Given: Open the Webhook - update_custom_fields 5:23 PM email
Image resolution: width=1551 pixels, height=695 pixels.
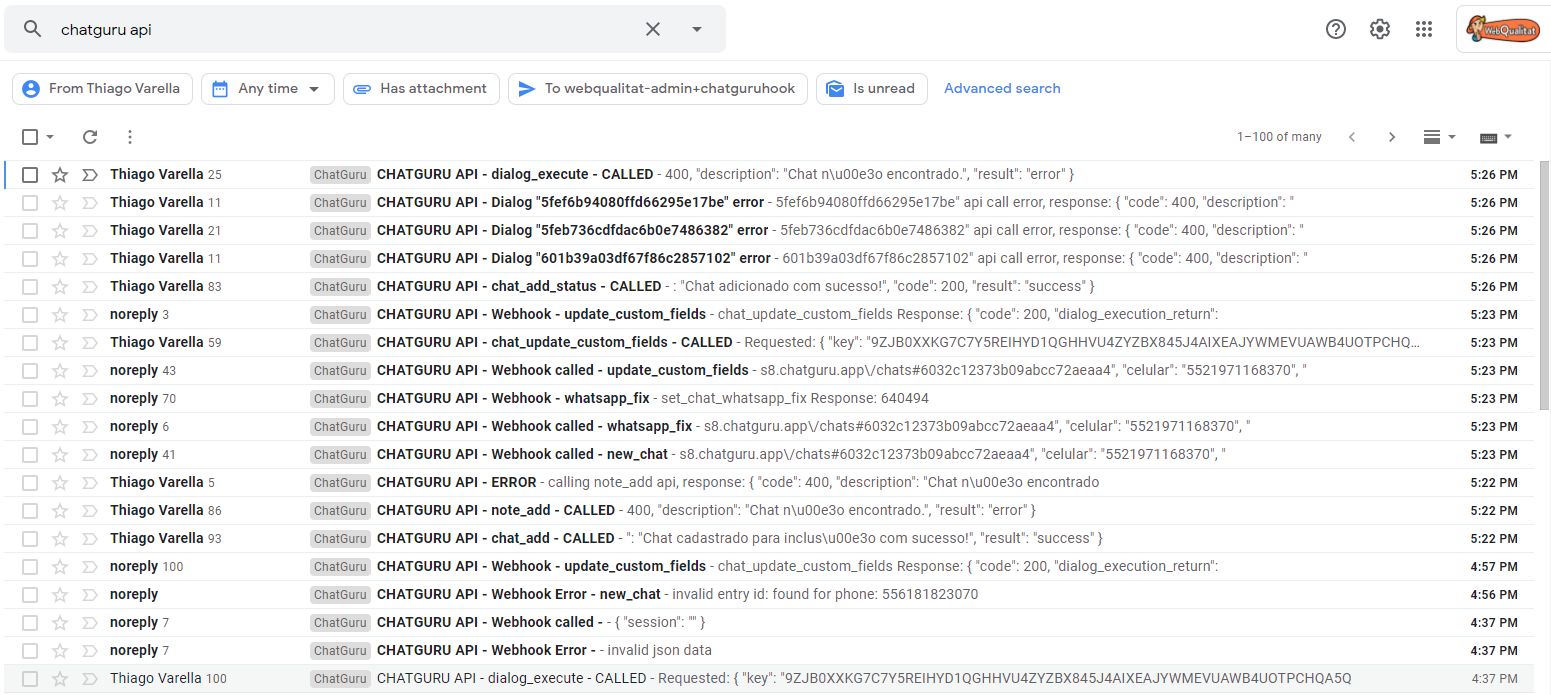Looking at the screenshot, I should pos(768,315).
